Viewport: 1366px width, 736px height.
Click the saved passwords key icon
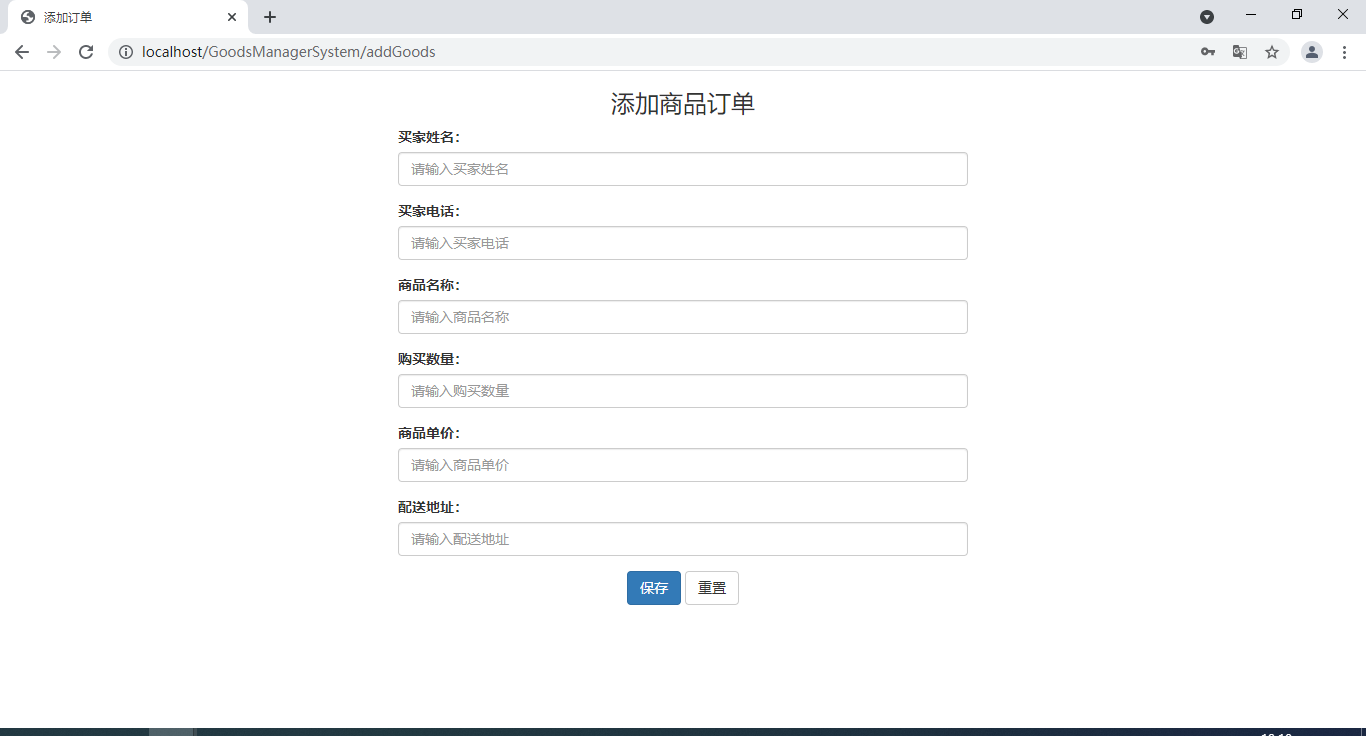(x=1208, y=52)
